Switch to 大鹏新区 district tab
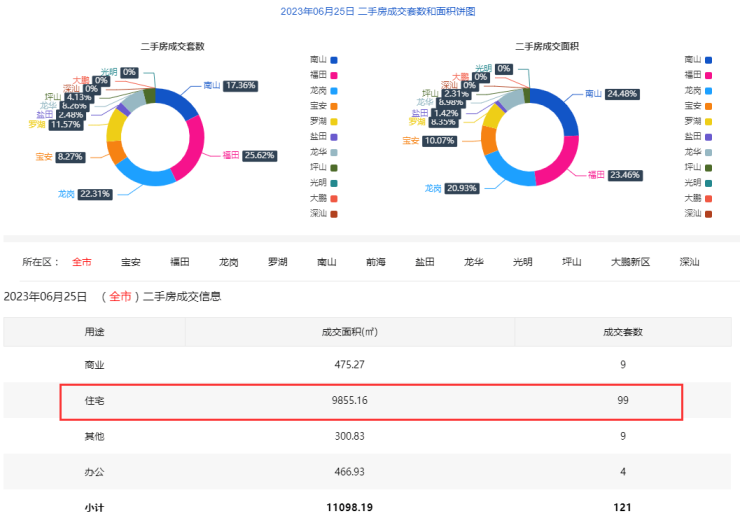The image size is (740, 523). [631, 262]
